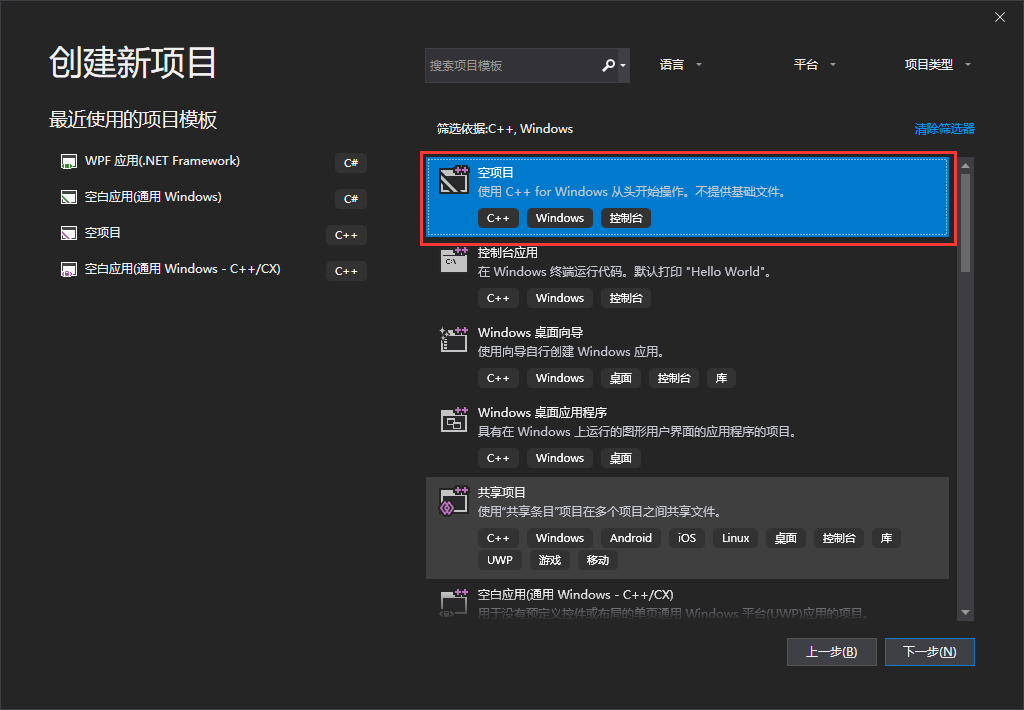
Task: Select the 控制台应用 template
Action: [x=688, y=277]
